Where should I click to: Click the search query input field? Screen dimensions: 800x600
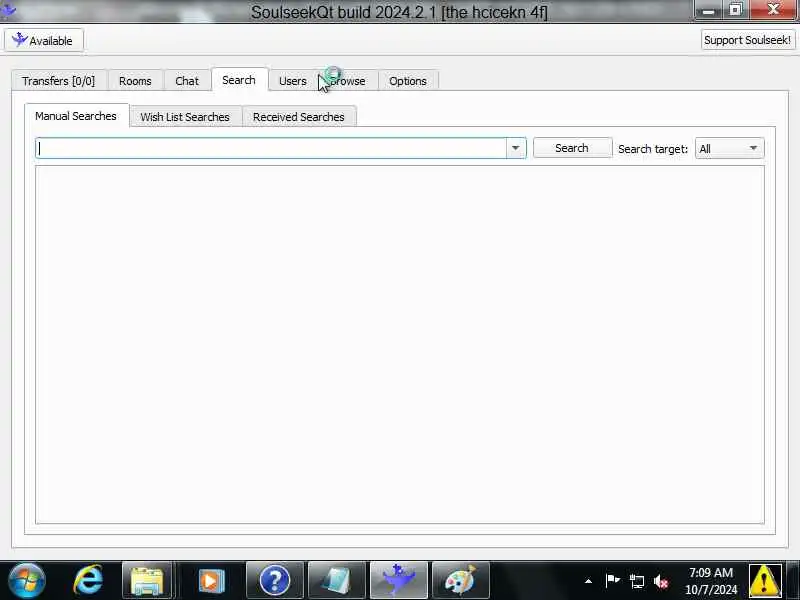pos(271,148)
